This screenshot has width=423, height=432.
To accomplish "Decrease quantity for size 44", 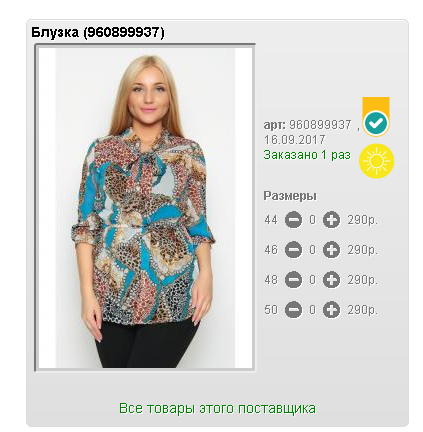I will (x=293, y=220).
